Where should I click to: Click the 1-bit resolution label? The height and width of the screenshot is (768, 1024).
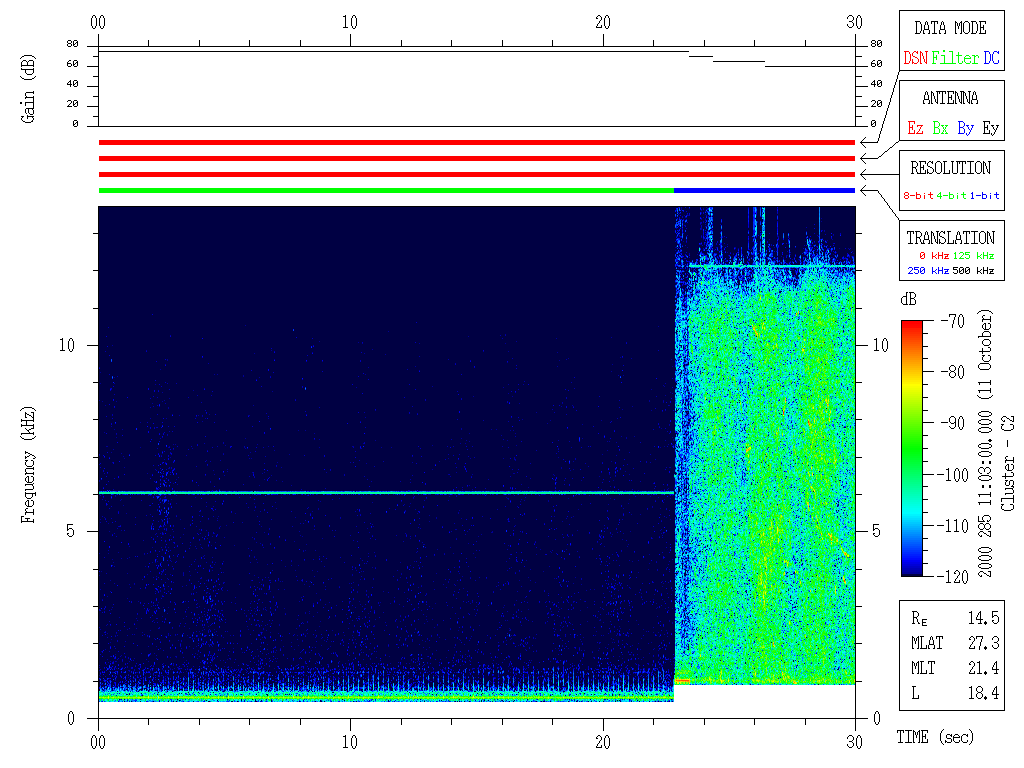[x=985, y=196]
